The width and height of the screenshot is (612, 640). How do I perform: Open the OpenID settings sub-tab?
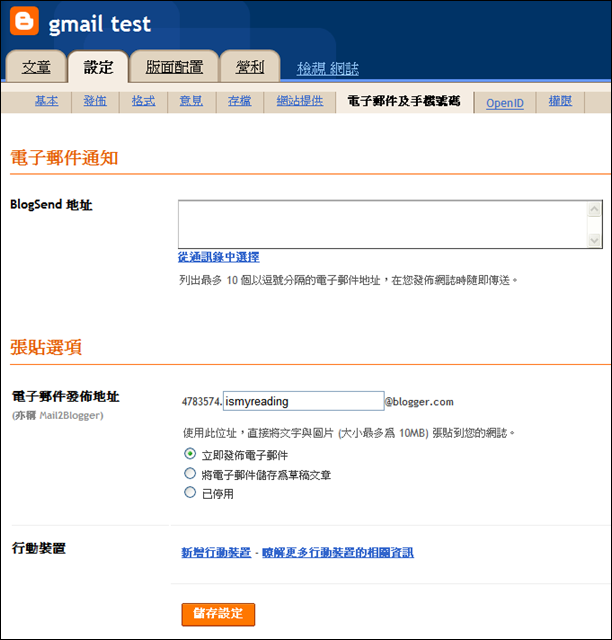point(505,103)
